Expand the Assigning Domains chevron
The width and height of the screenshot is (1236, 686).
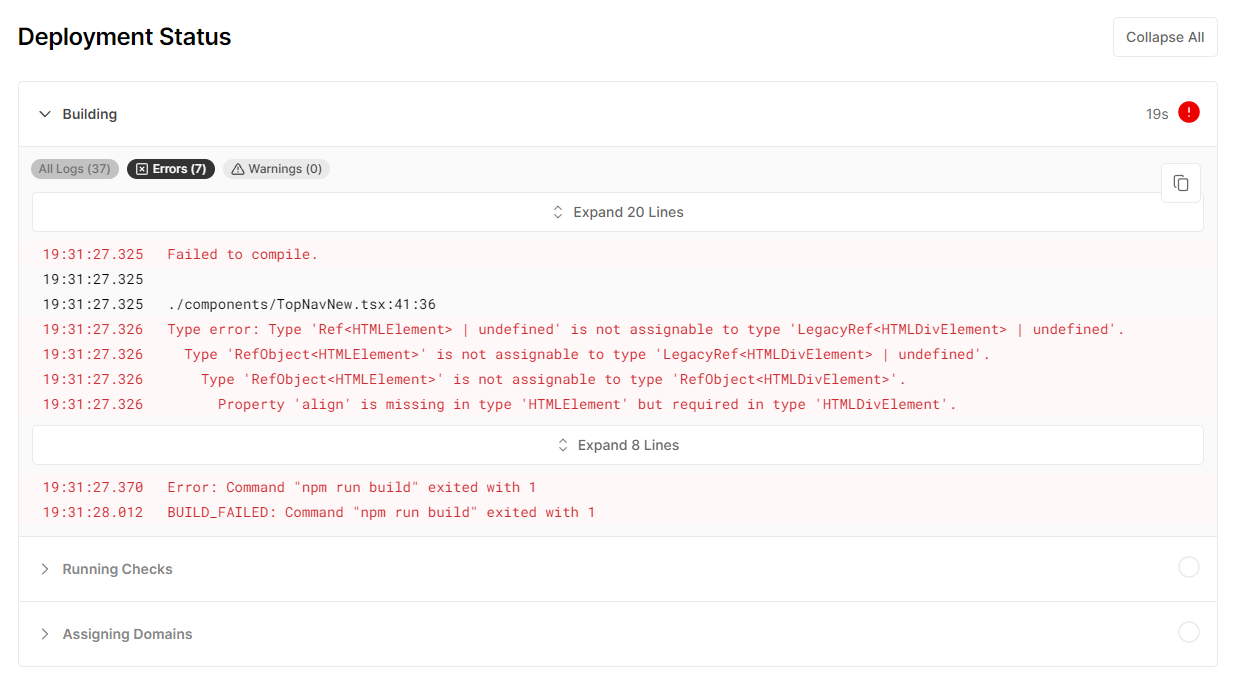44,634
